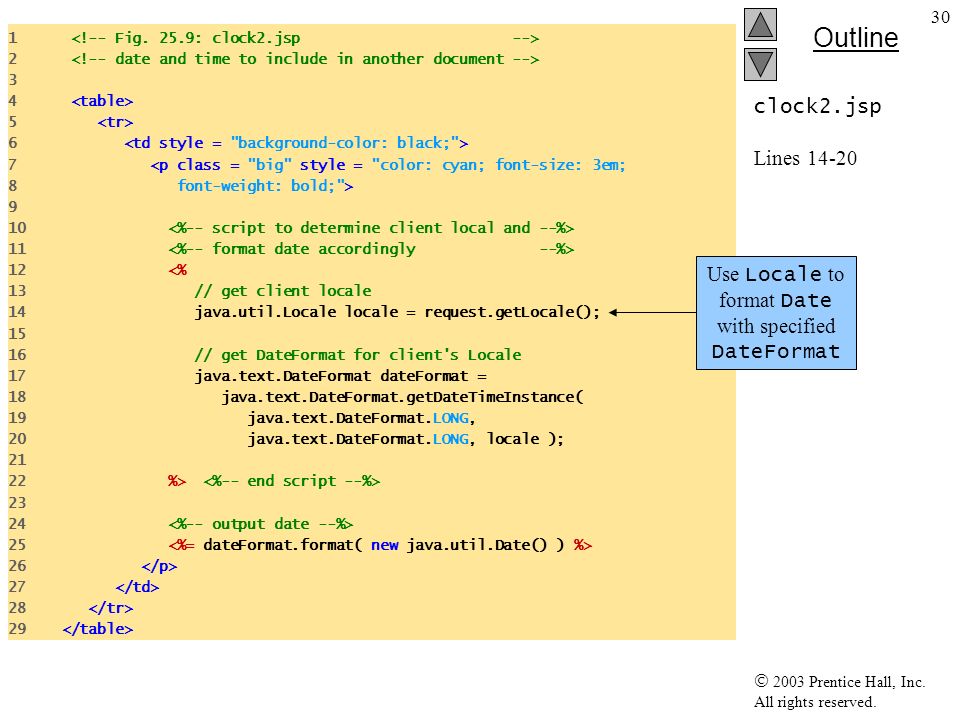960x720 pixels.
Task: Click the td style background-color line
Action: pos(296,143)
